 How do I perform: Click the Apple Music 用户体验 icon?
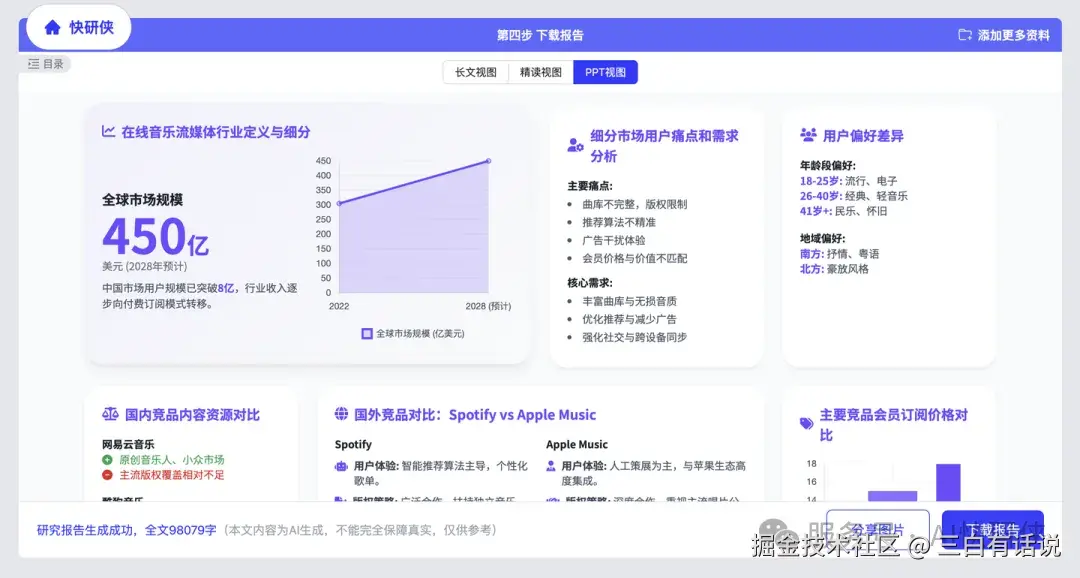click(552, 468)
